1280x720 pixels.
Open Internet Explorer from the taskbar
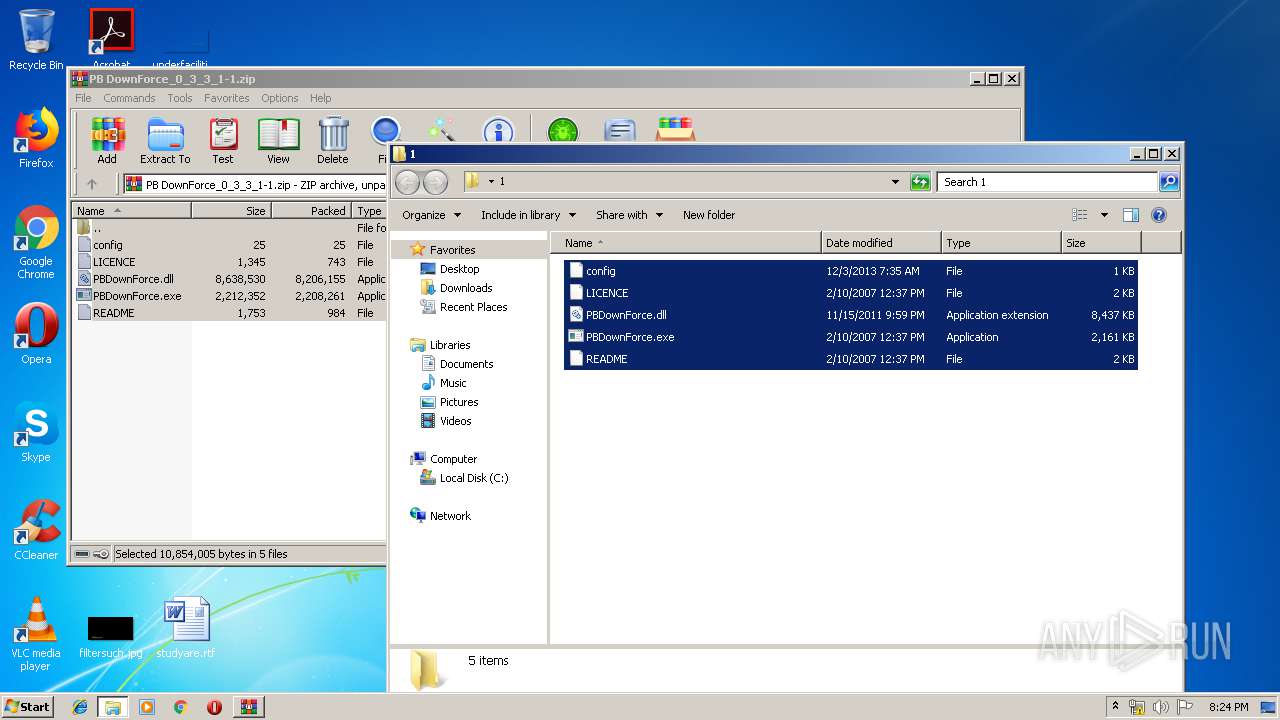tap(80, 707)
